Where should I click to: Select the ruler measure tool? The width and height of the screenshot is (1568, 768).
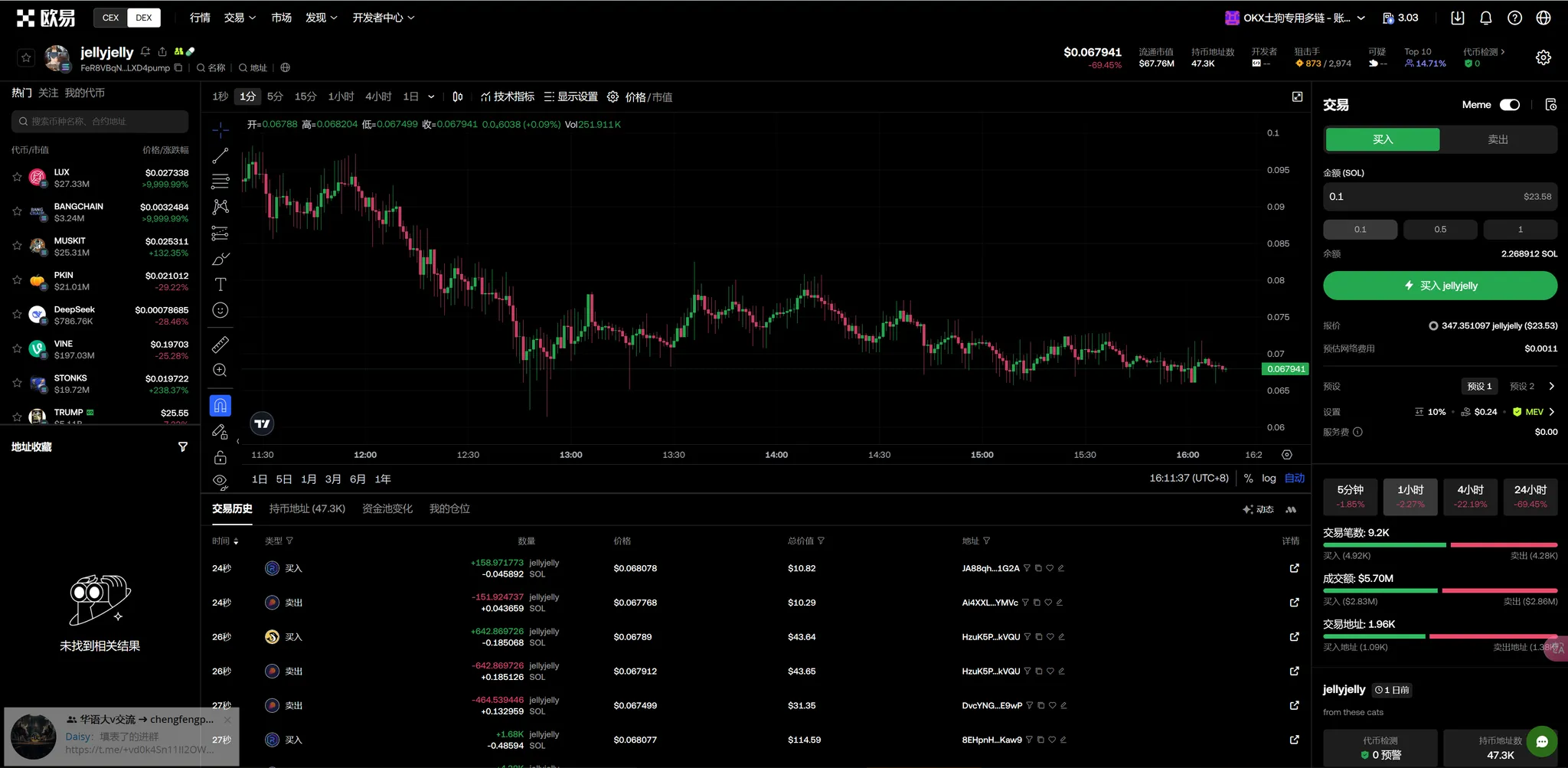click(220, 344)
